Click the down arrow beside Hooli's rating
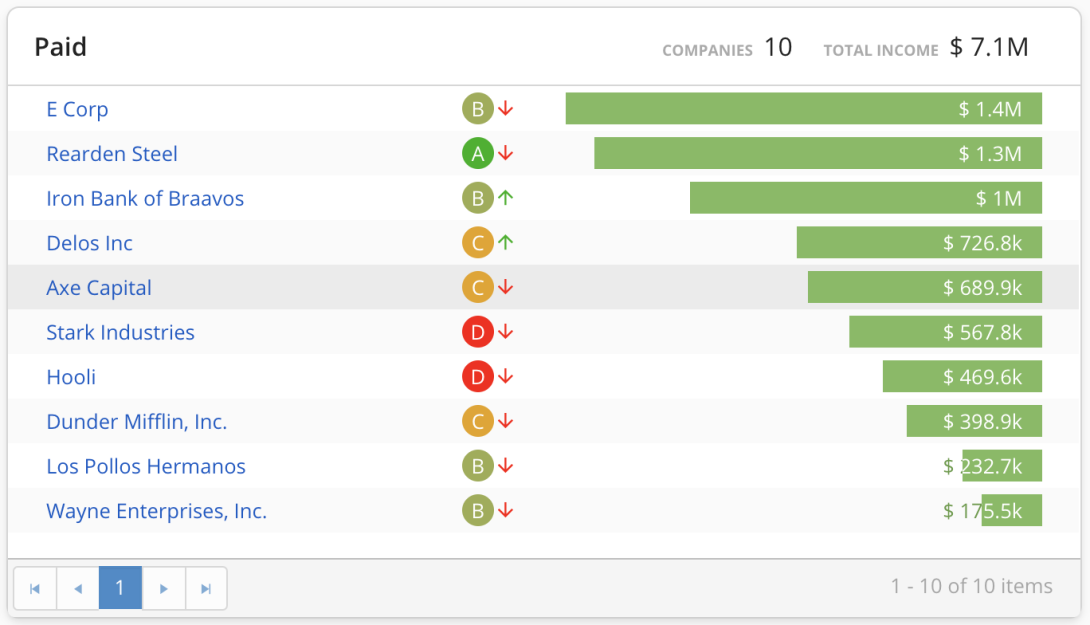Image resolution: width=1090 pixels, height=625 pixels. point(506,377)
